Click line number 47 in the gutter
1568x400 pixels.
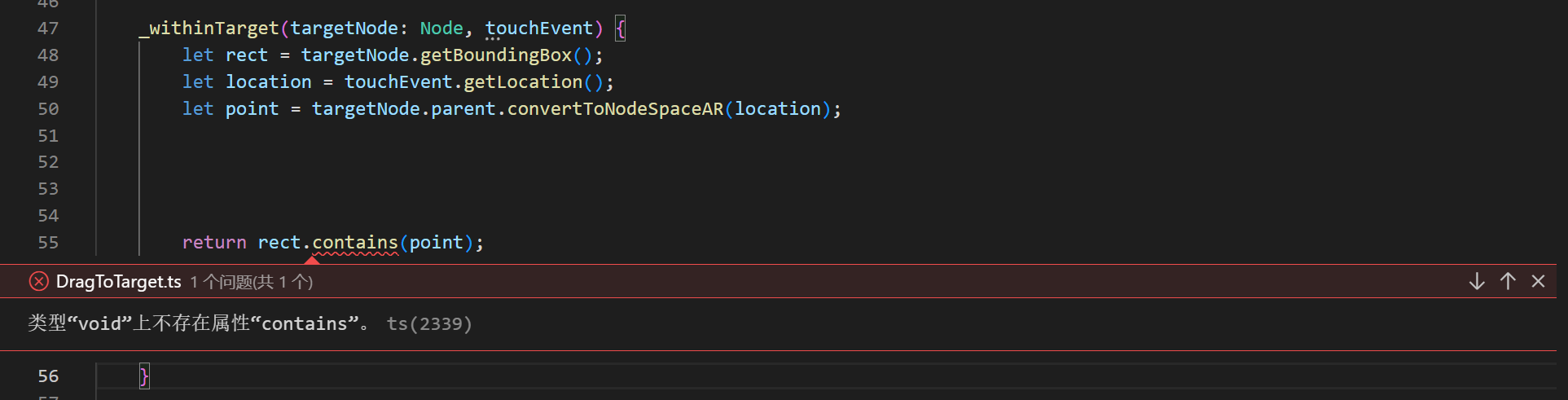48,29
